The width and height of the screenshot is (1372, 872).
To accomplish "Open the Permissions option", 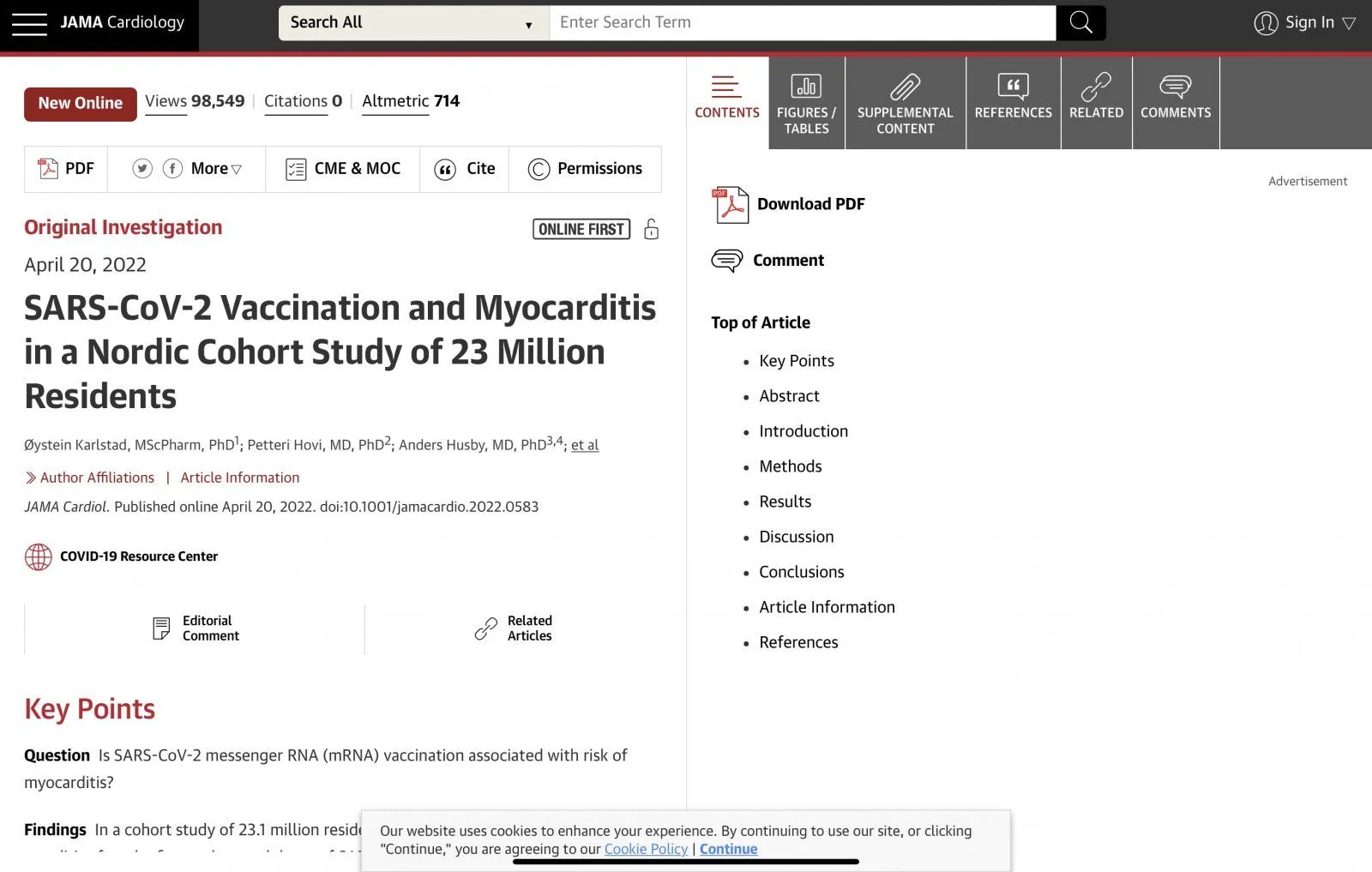I will (x=586, y=169).
